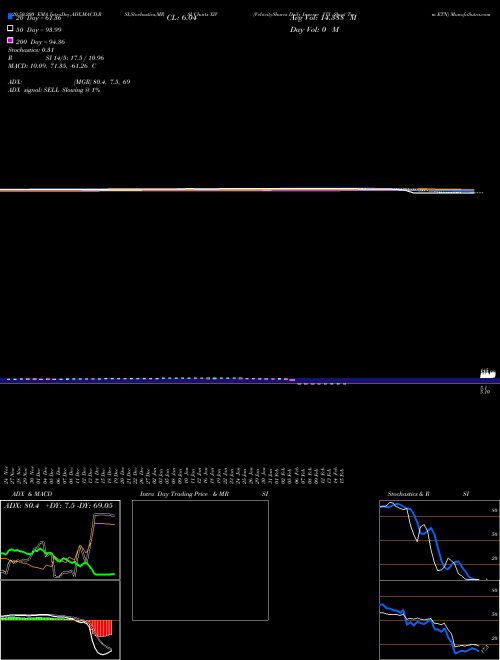
Task: Click the MoneyInSates.com watermark link in the header
Action: click(x=470, y=14)
